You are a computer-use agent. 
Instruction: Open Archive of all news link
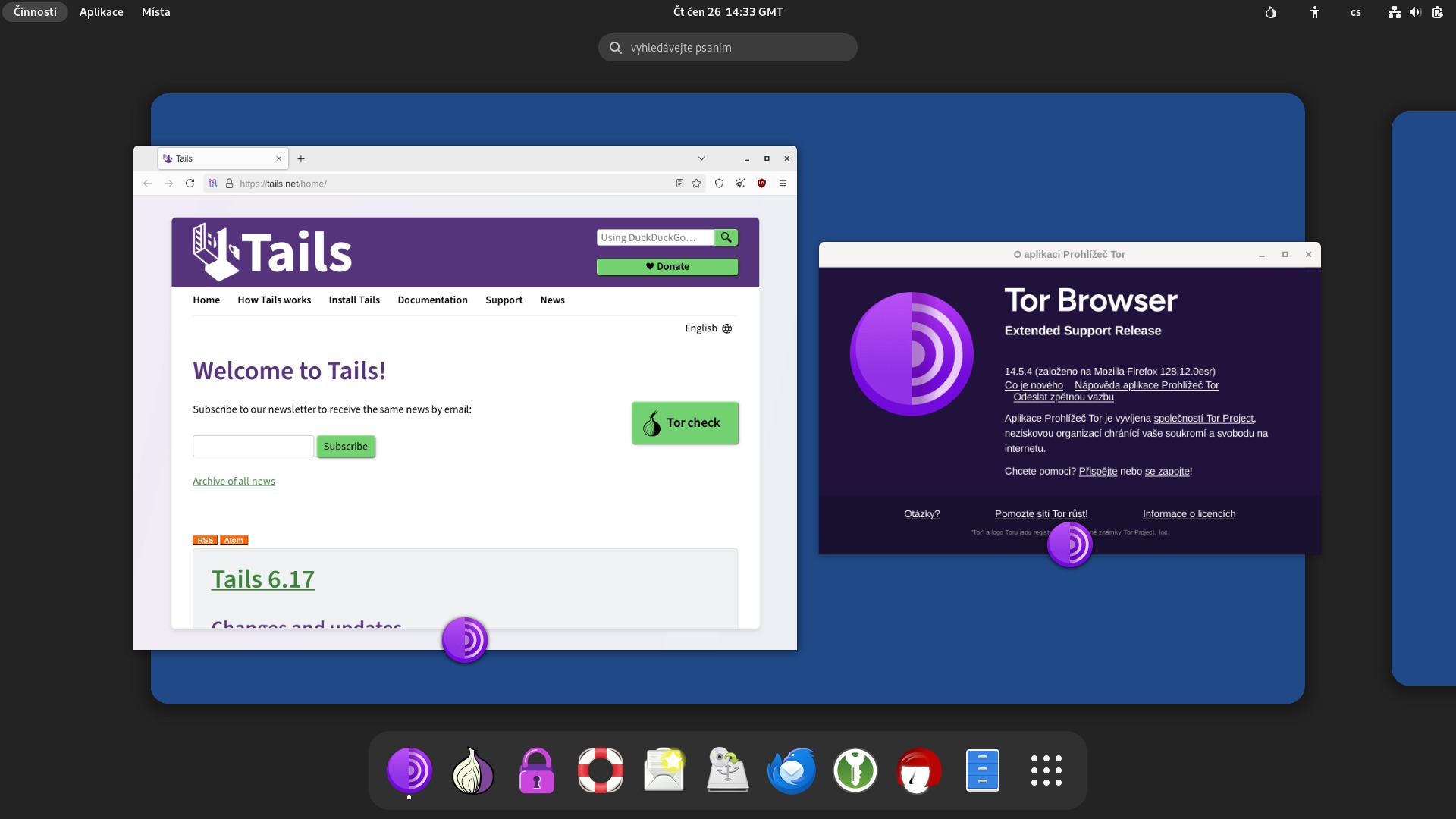[234, 482]
